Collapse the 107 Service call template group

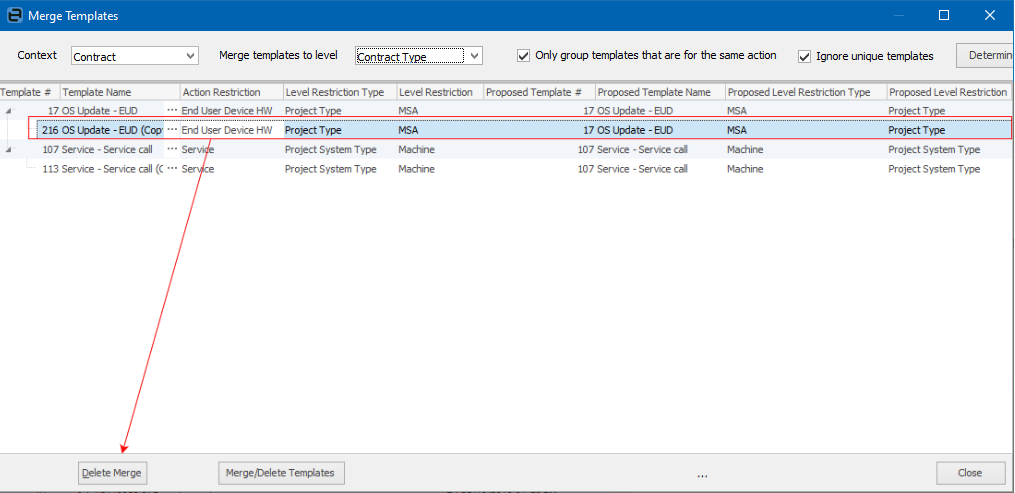point(9,150)
